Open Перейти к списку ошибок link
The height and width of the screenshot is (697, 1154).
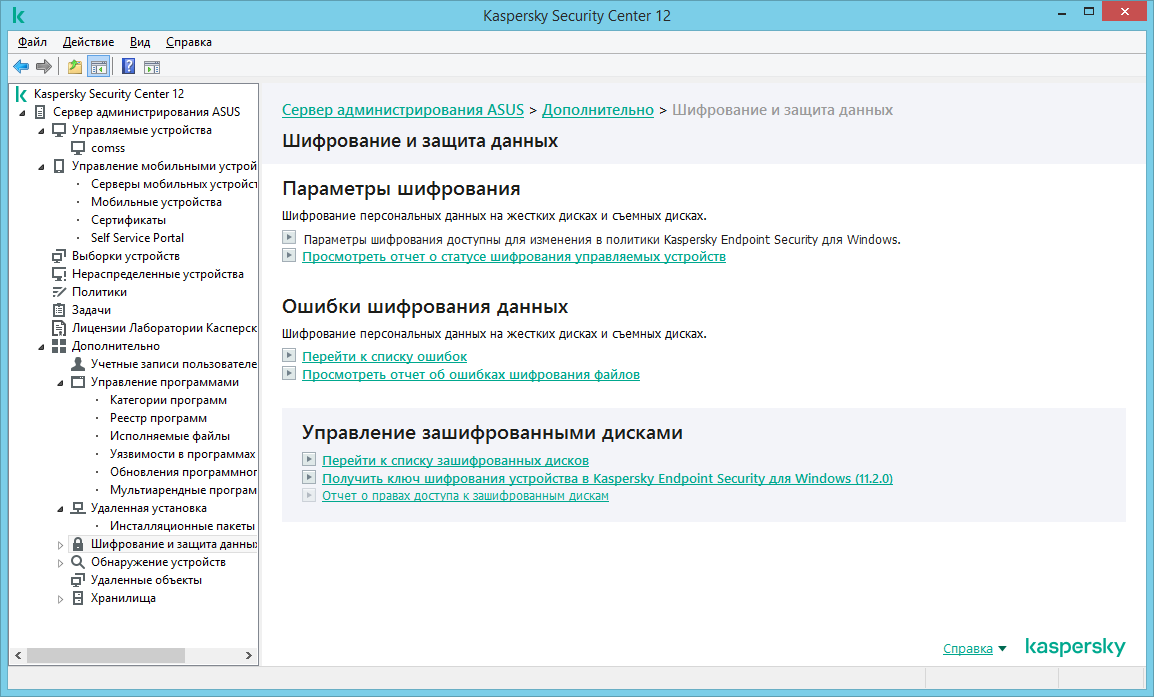click(x=384, y=356)
